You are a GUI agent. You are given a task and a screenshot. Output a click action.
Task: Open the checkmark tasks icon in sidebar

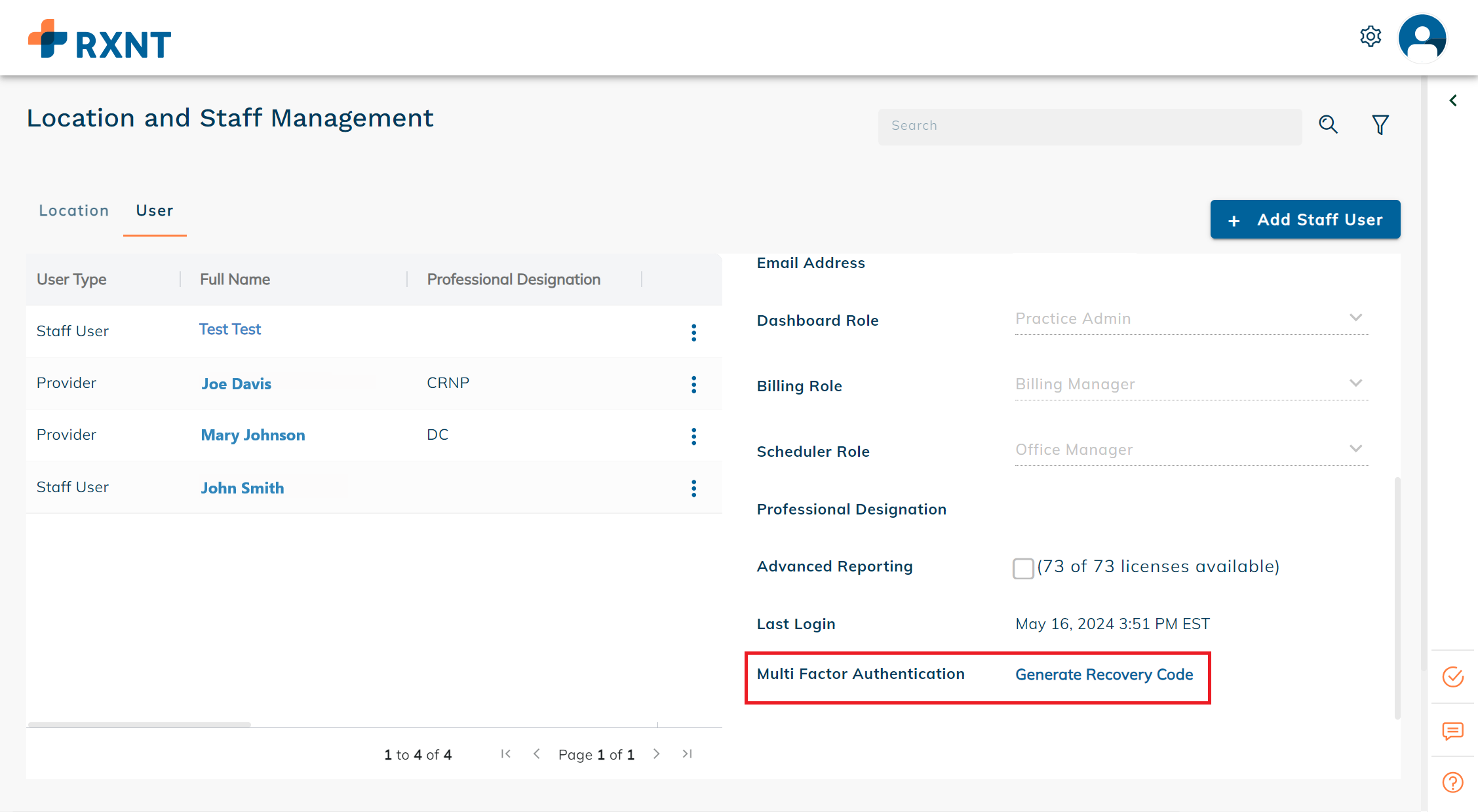[1452, 676]
